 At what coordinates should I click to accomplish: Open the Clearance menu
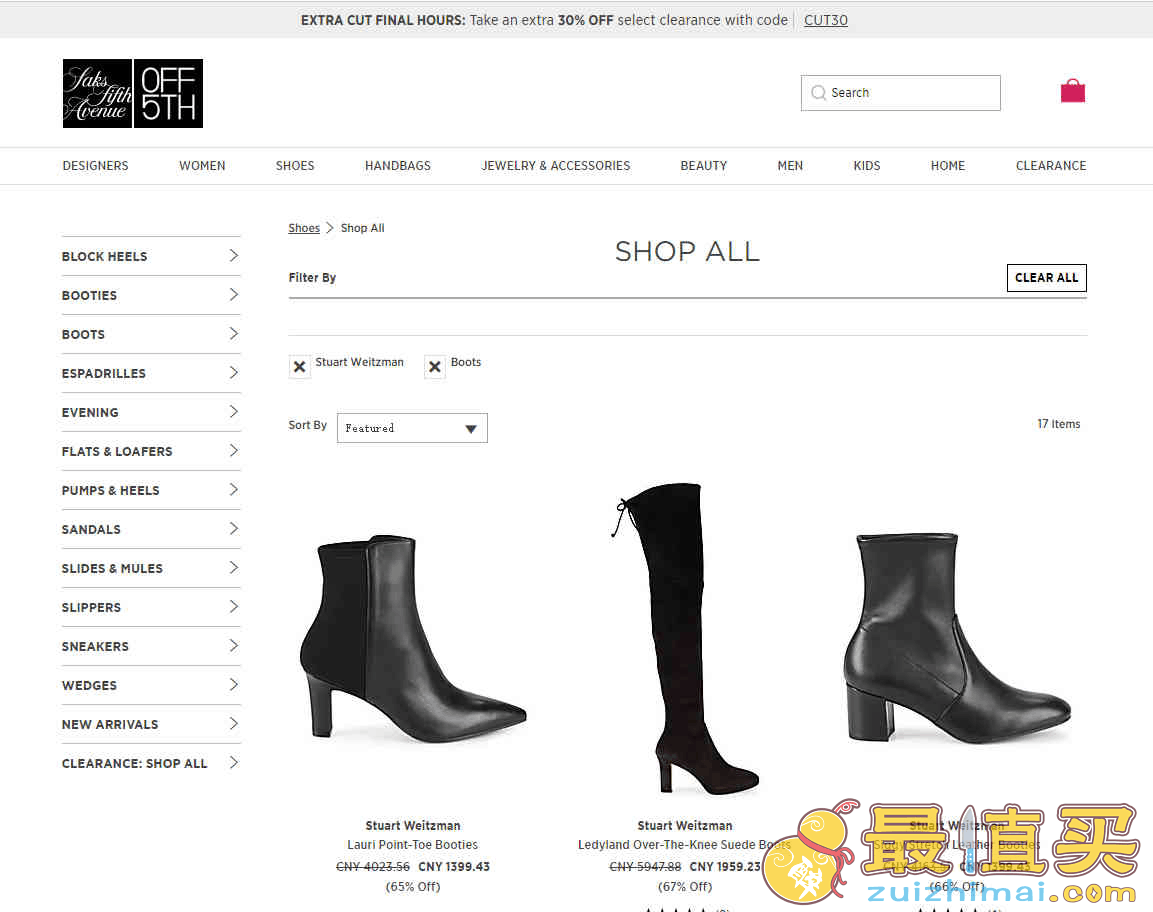pyautogui.click(x=1051, y=165)
